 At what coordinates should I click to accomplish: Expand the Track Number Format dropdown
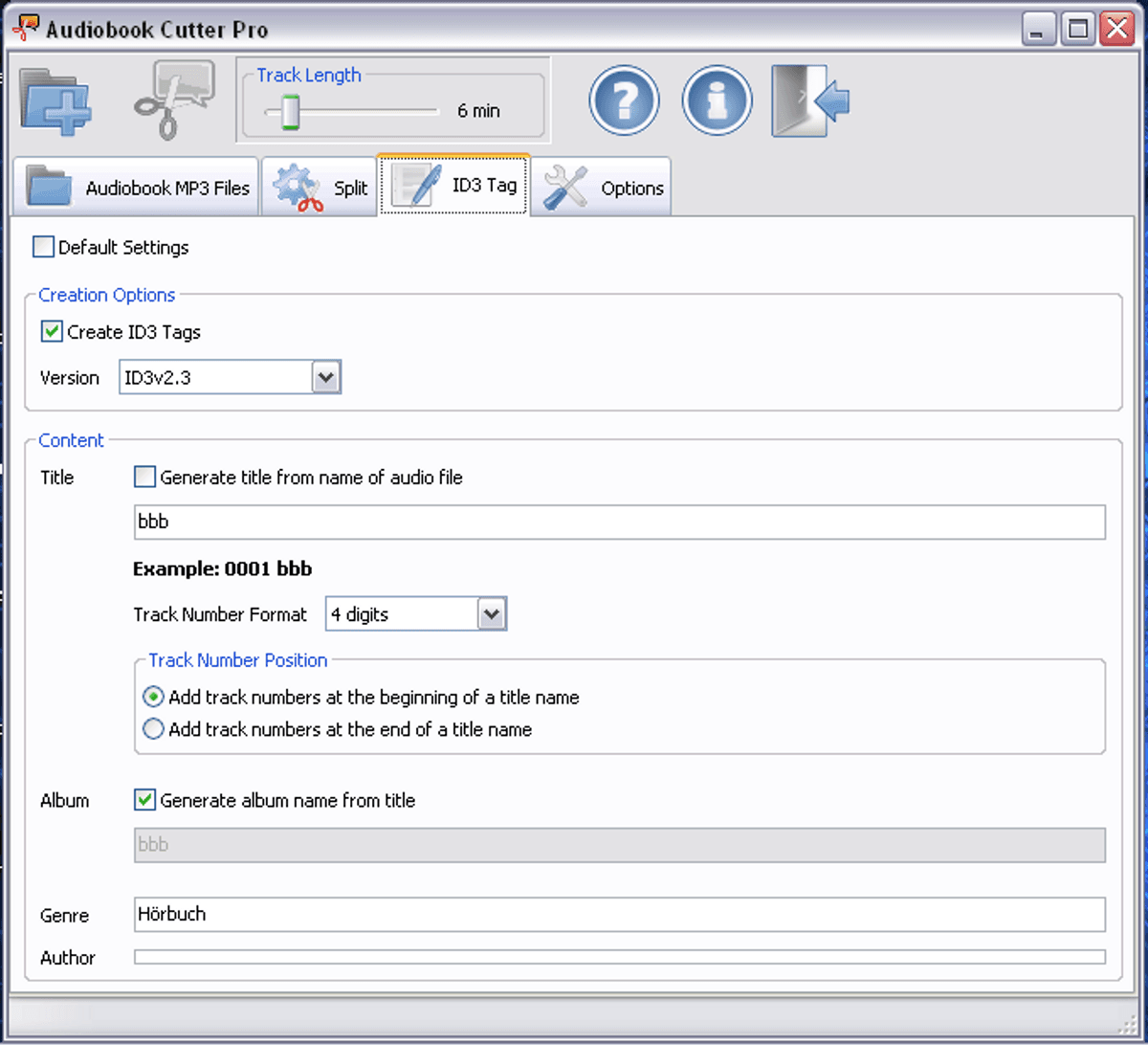[x=492, y=614]
